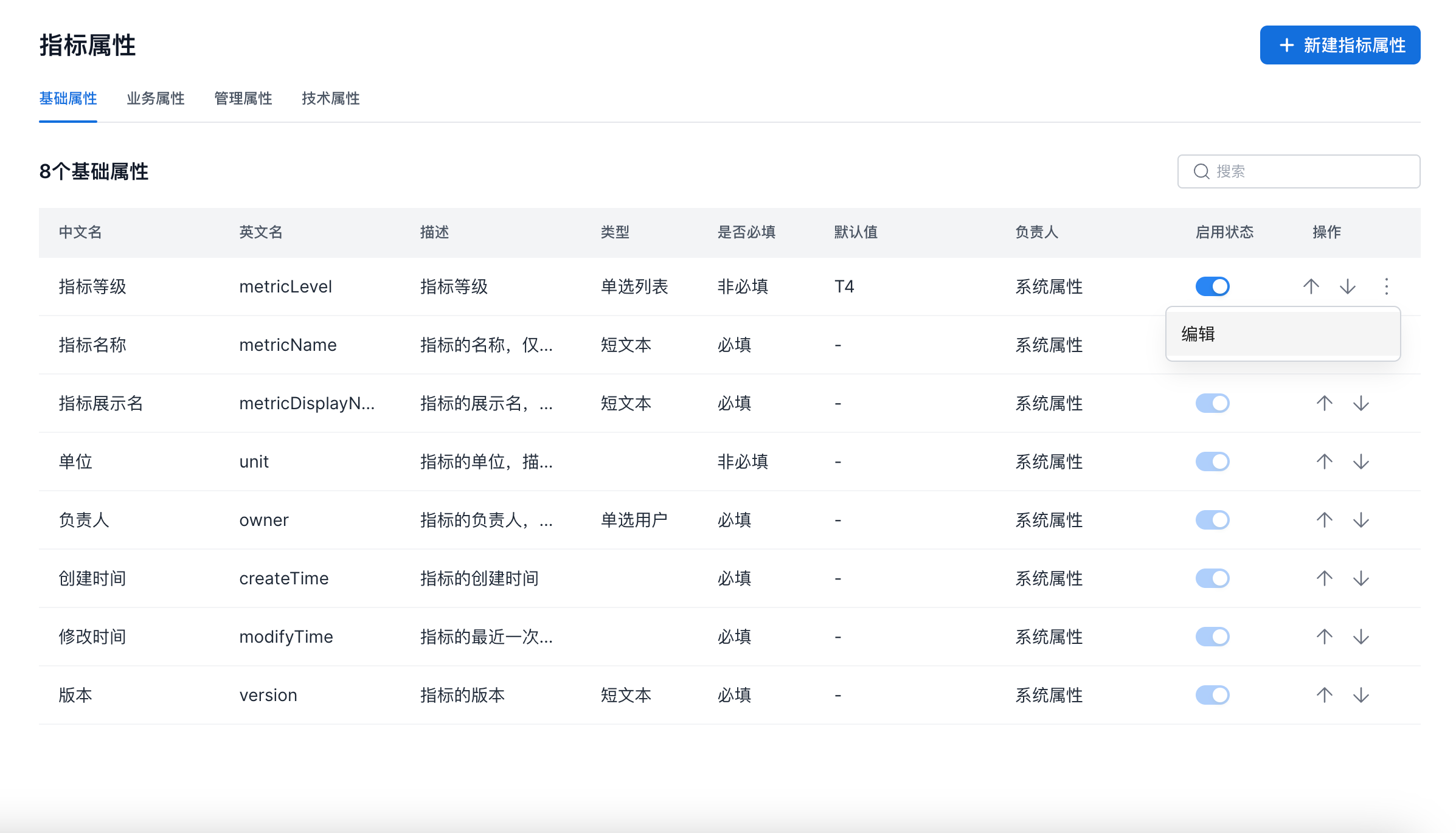Click 新建指标属性 button
1456x833 pixels.
(1340, 45)
